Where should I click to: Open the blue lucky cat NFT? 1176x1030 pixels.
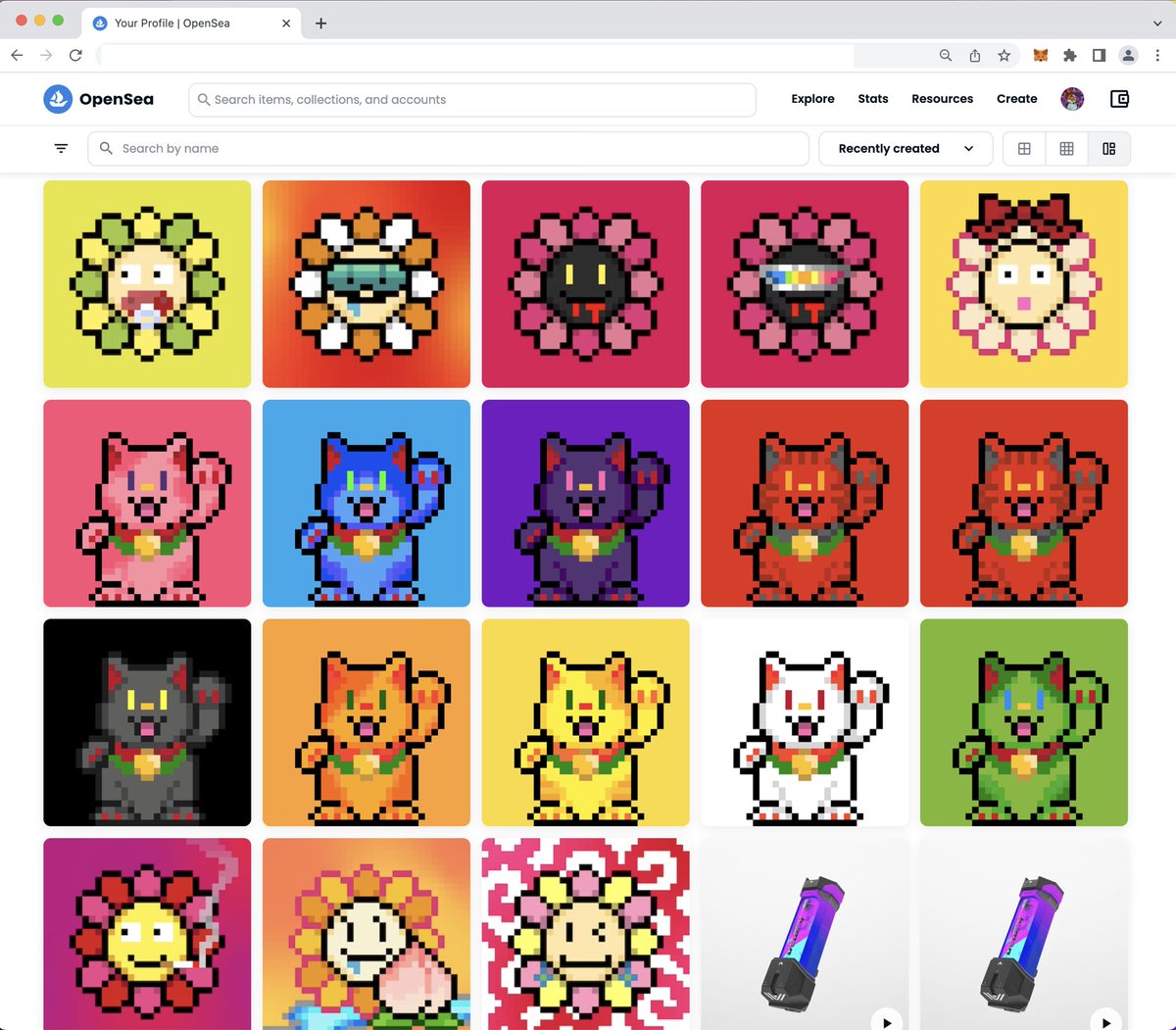(367, 503)
